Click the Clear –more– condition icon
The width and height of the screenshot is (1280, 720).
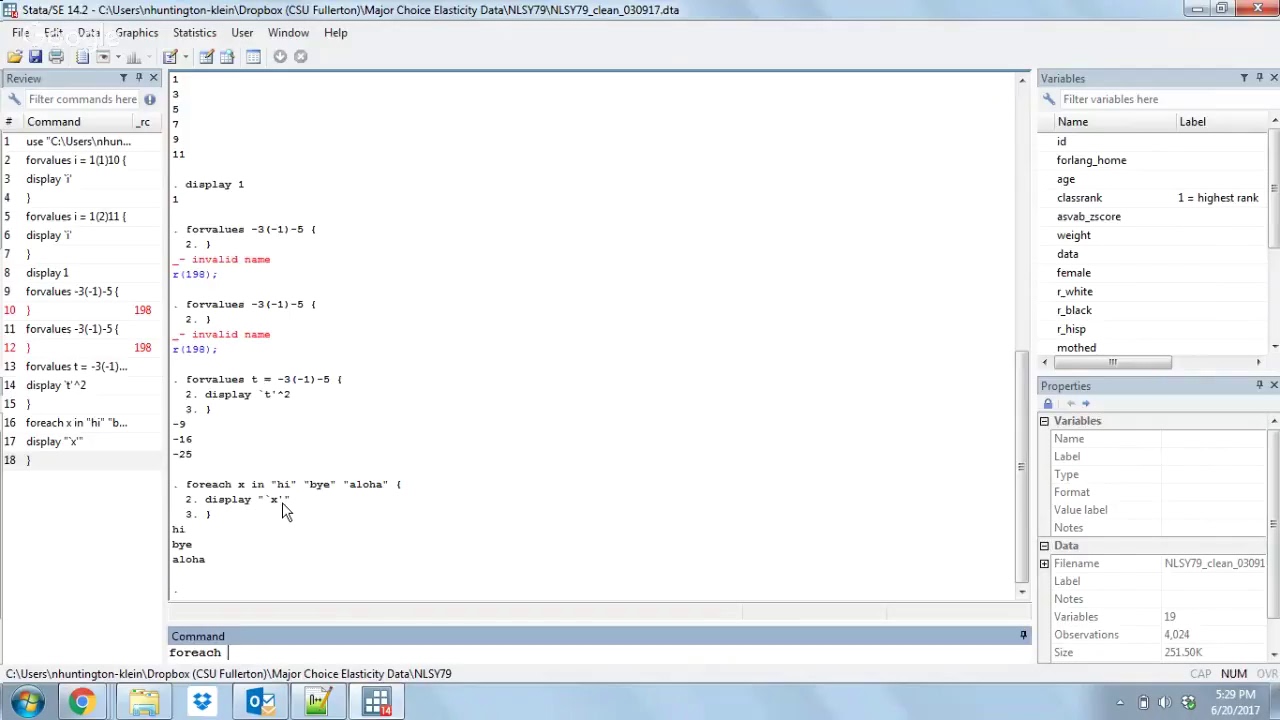[280, 57]
